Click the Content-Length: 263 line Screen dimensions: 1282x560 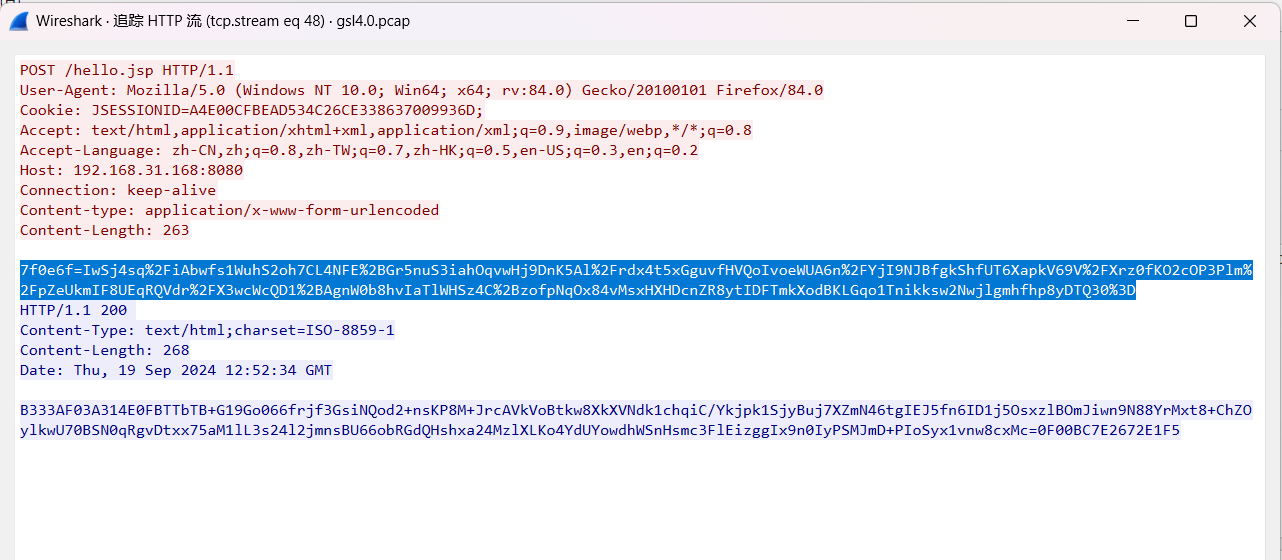[105, 230]
